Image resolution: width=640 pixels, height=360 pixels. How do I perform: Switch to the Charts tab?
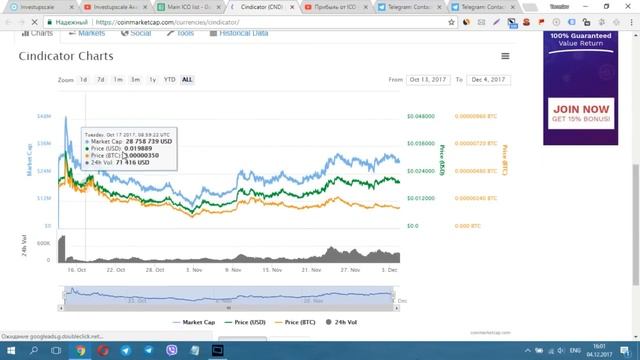(x=38, y=33)
